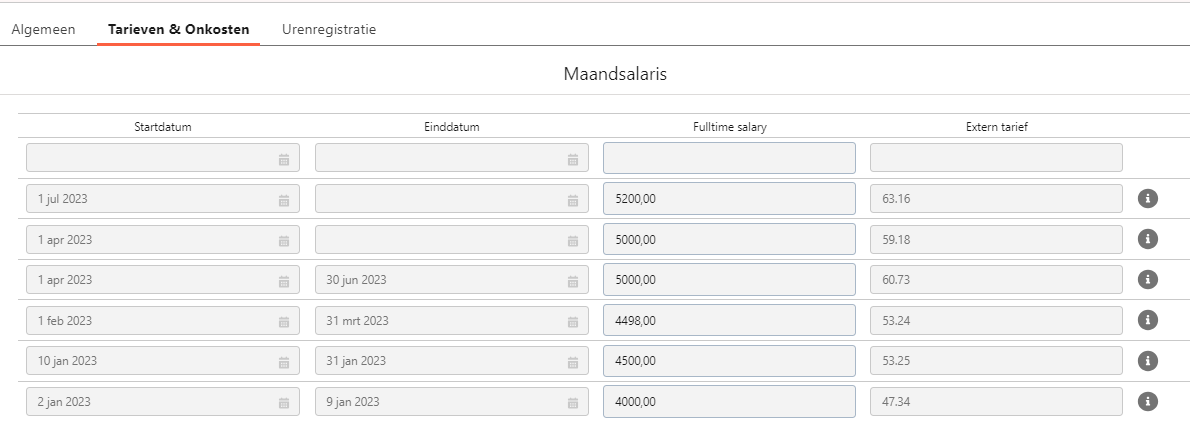The height and width of the screenshot is (436, 1190).
Task: Open calendar icon in 31 mrt 2023 field
Action: click(573, 322)
